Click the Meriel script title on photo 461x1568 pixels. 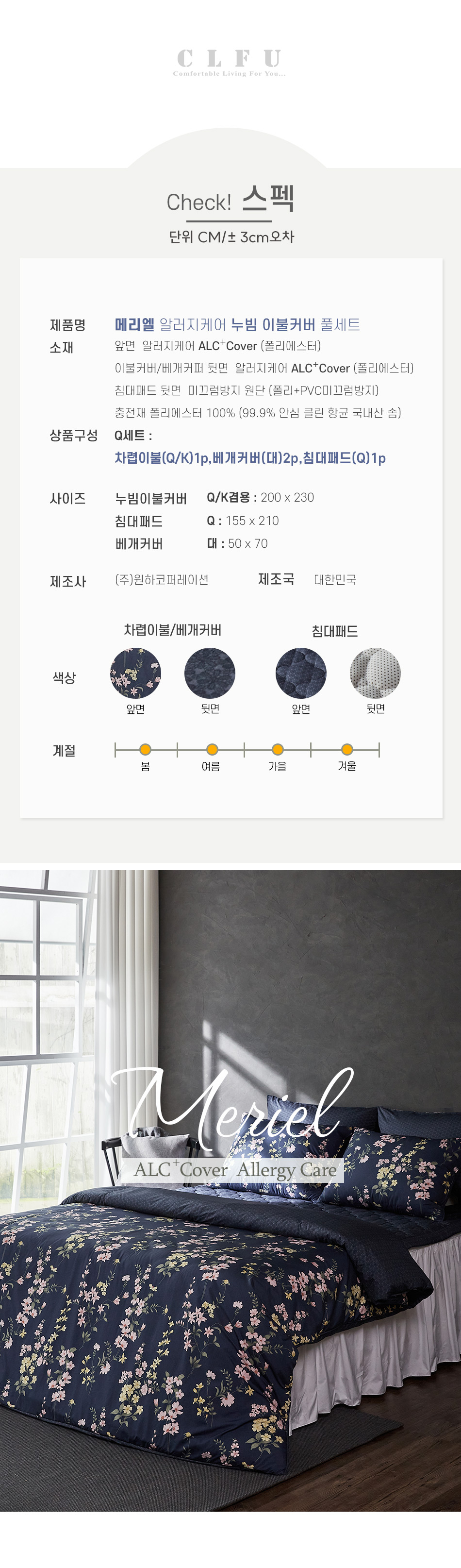click(232, 1104)
